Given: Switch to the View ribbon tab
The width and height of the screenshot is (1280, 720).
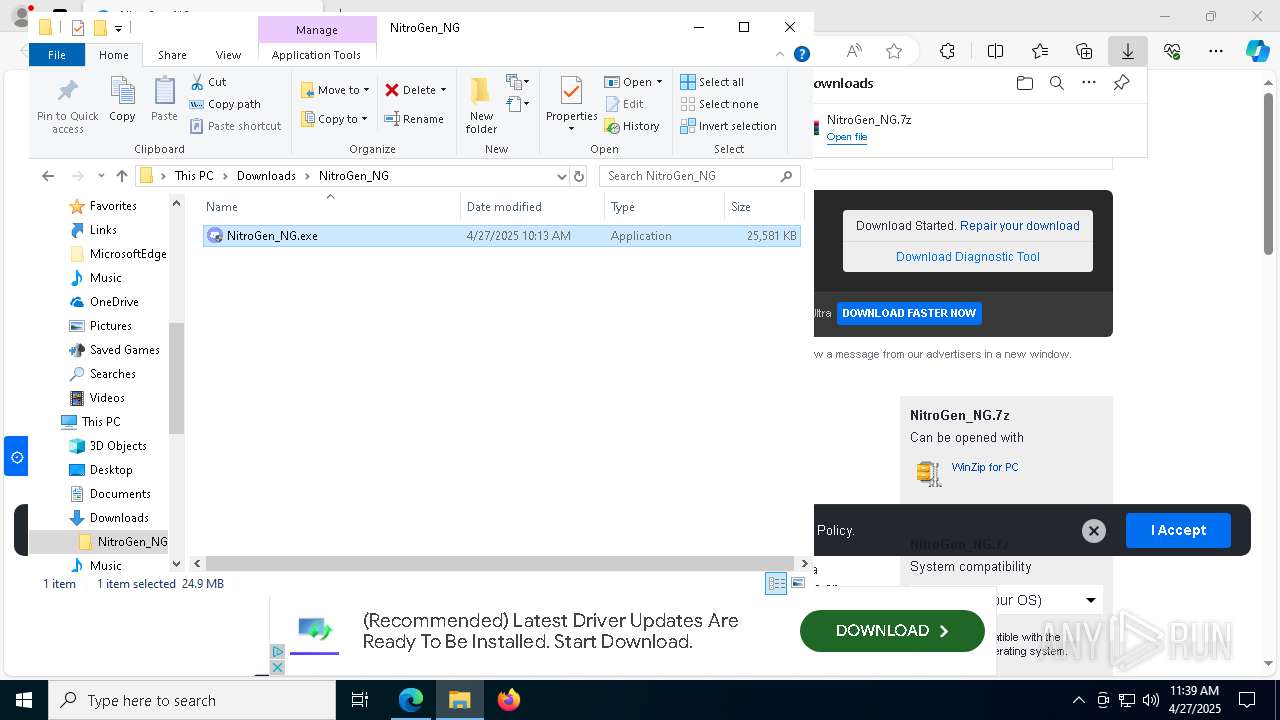Looking at the screenshot, I should [x=228, y=55].
